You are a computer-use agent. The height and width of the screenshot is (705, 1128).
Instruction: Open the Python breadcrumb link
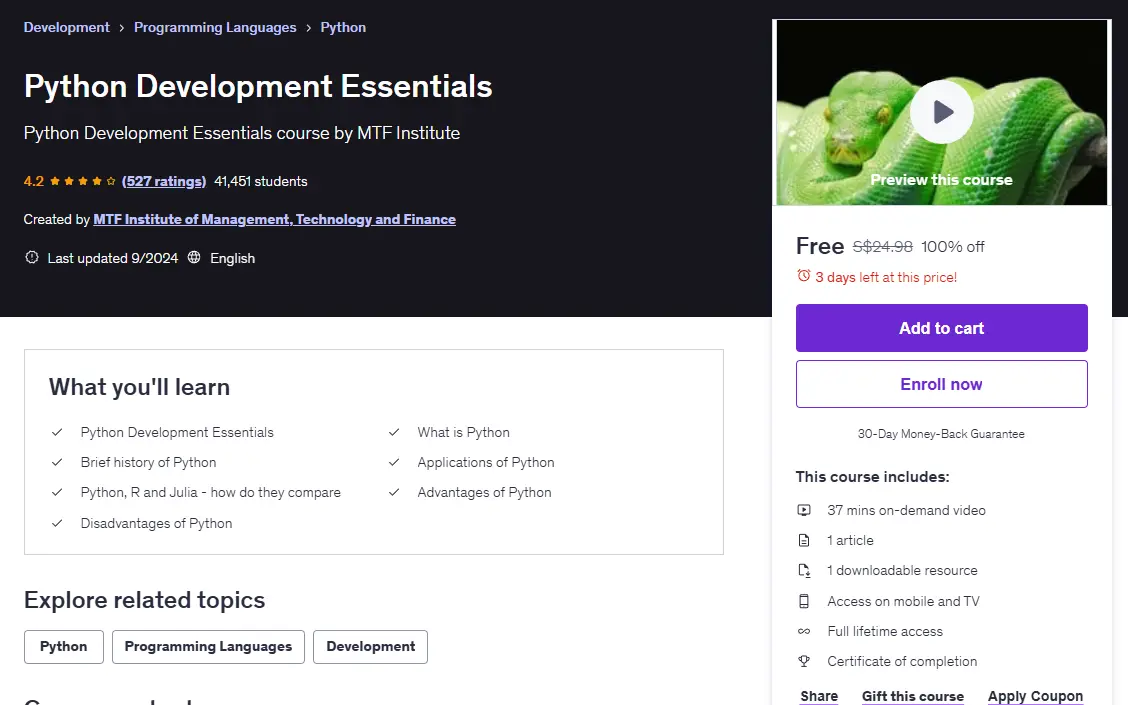[343, 27]
